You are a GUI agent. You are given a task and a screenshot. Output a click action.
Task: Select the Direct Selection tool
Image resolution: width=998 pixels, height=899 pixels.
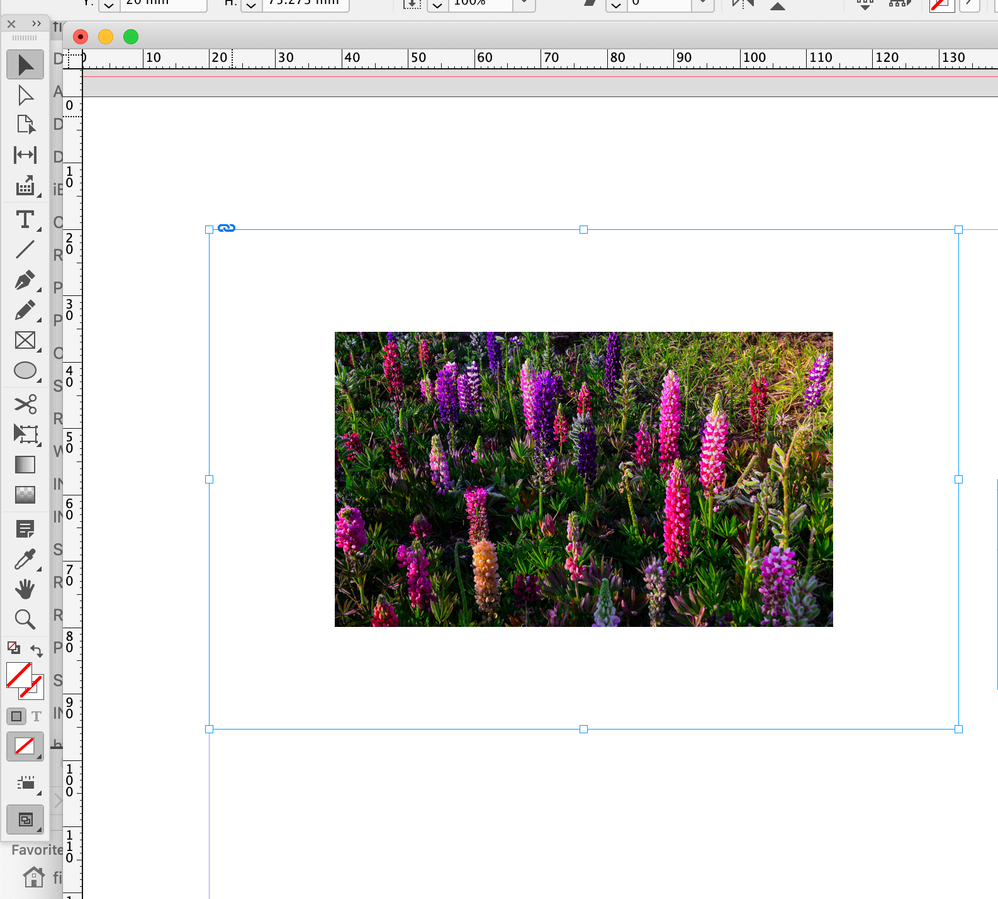25,95
